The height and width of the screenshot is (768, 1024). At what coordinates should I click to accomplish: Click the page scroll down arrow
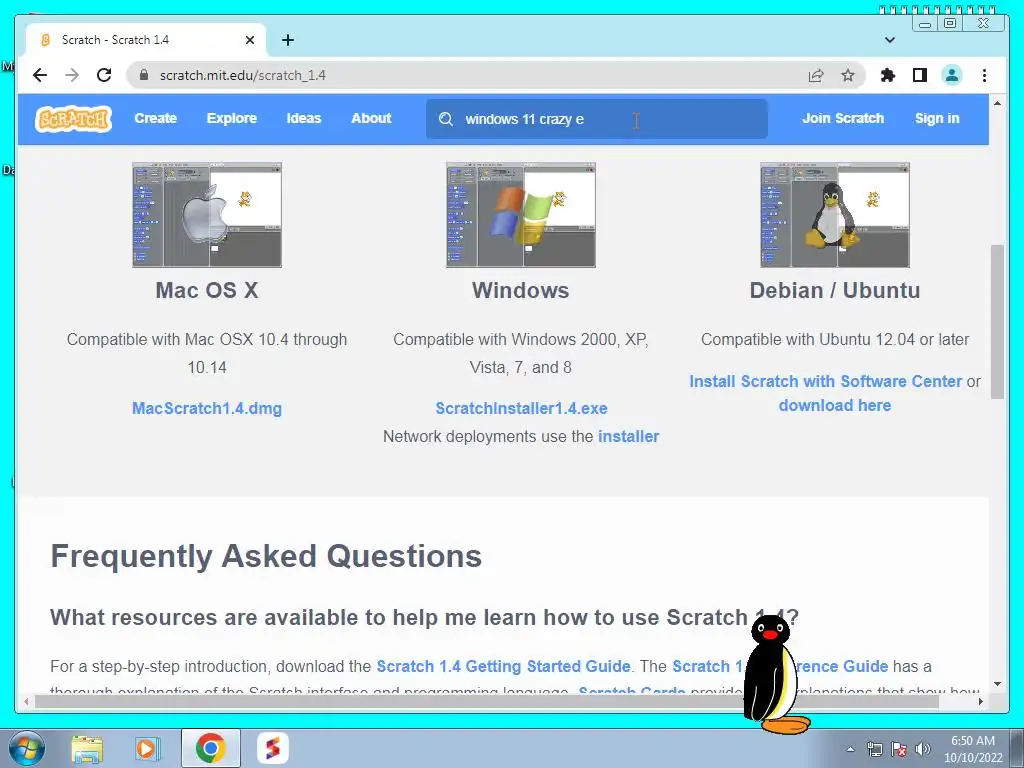click(x=997, y=684)
